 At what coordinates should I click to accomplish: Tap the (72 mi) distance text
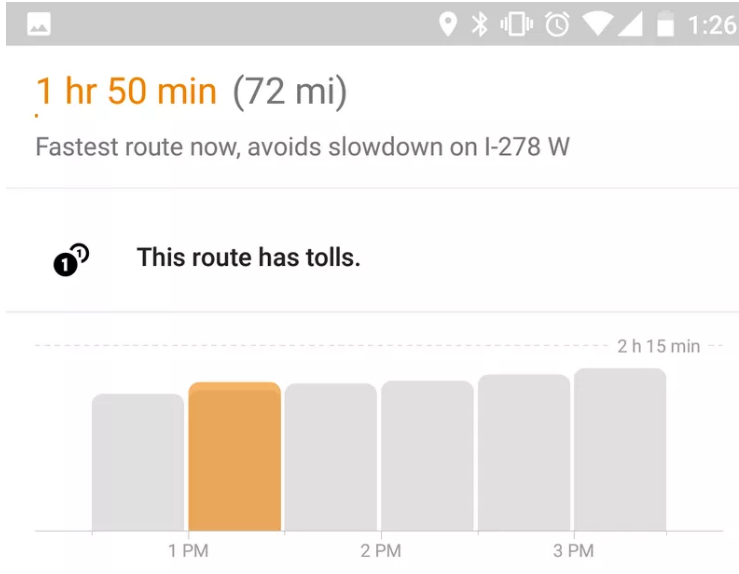(x=290, y=92)
